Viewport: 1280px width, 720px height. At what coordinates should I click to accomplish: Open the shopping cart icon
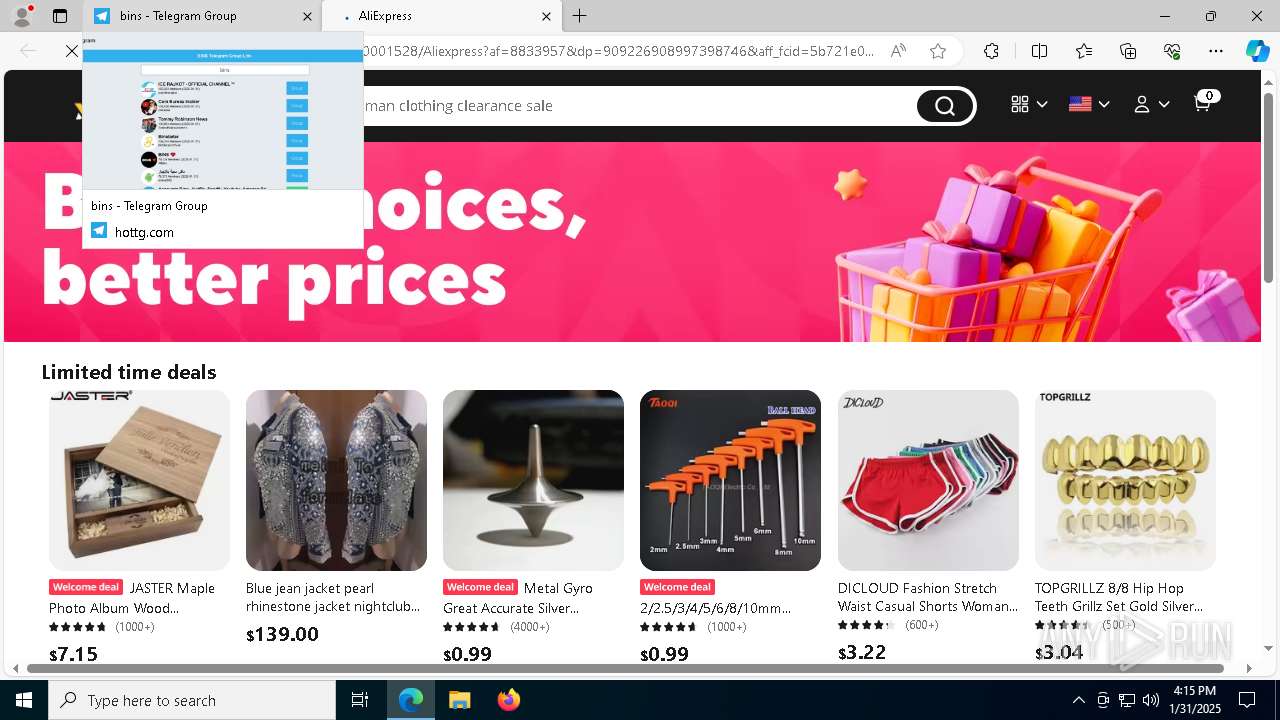click(1204, 102)
